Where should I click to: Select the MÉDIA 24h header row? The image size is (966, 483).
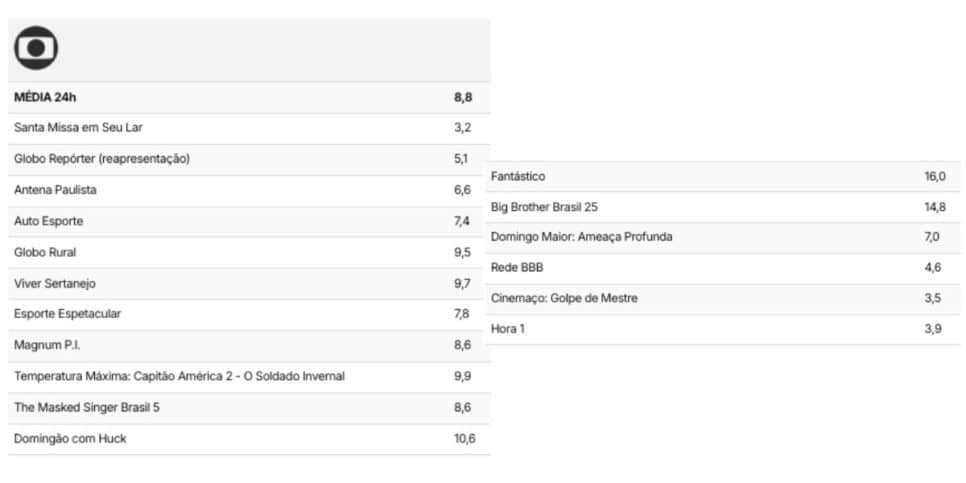pyautogui.click(x=249, y=97)
